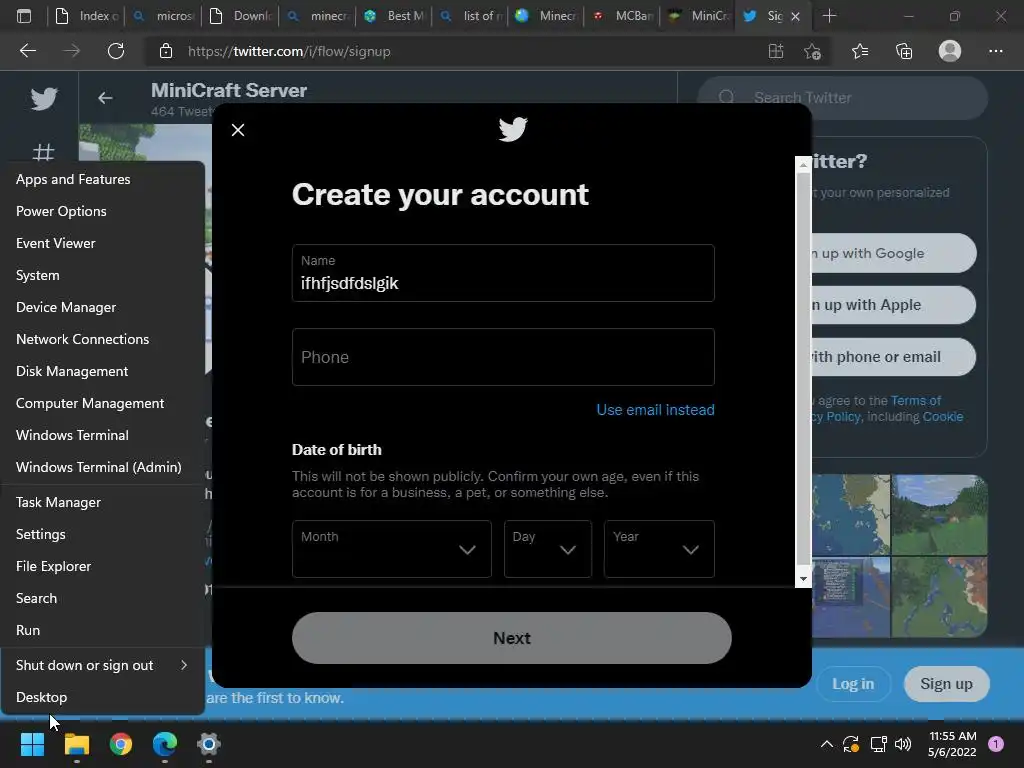Image resolution: width=1024 pixels, height=768 pixels.
Task: Open a new browser tab
Action: coord(829,16)
